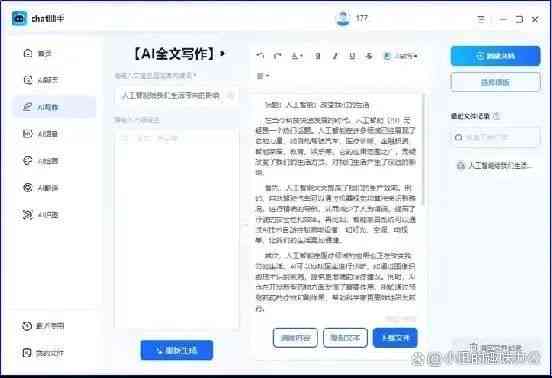Toggle underline formatting
Viewport: 552px width, 378px height.
point(352,56)
